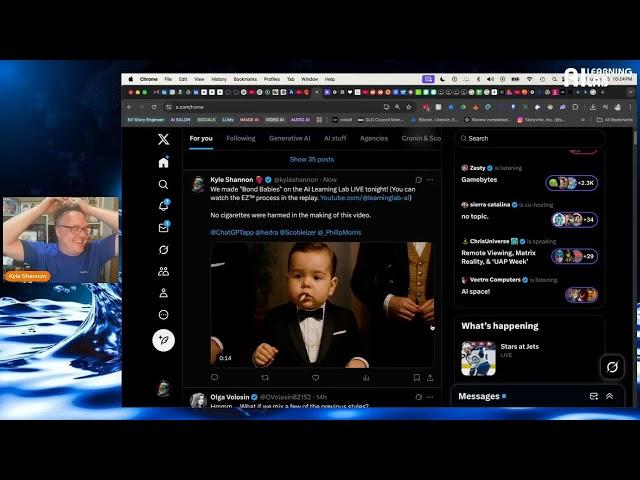Screen dimensions: 640x480
Task: Open Kyle Shannon's profile name
Action: point(231,180)
